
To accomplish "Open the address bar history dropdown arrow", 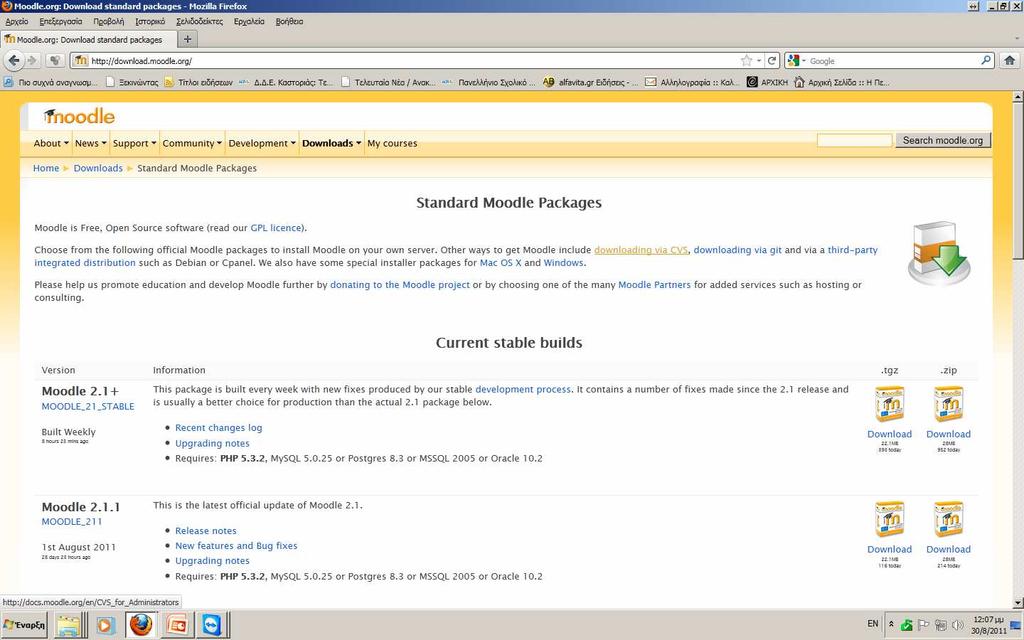I will coord(759,61).
